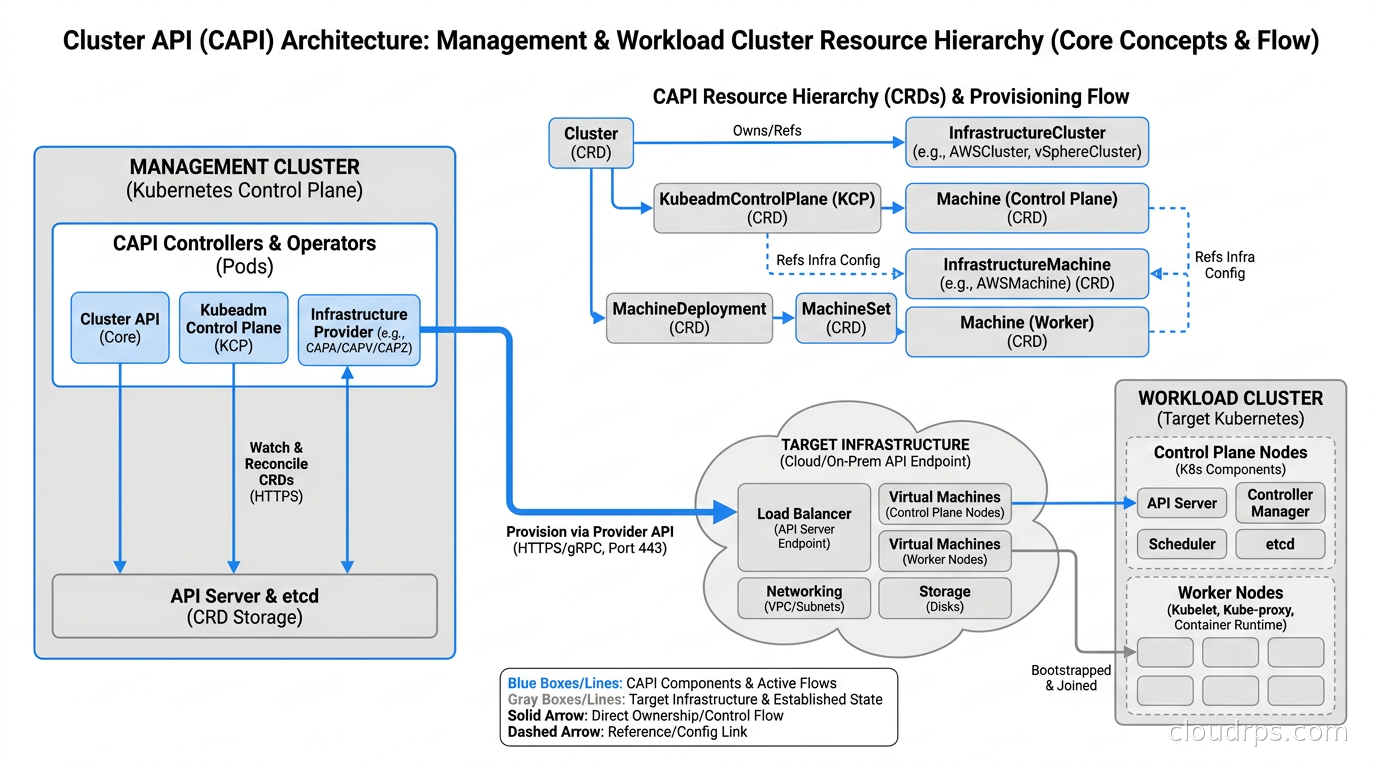Click the 'Dashed Arrow' legend entry
This screenshot has width=1376, height=768.
point(627,731)
